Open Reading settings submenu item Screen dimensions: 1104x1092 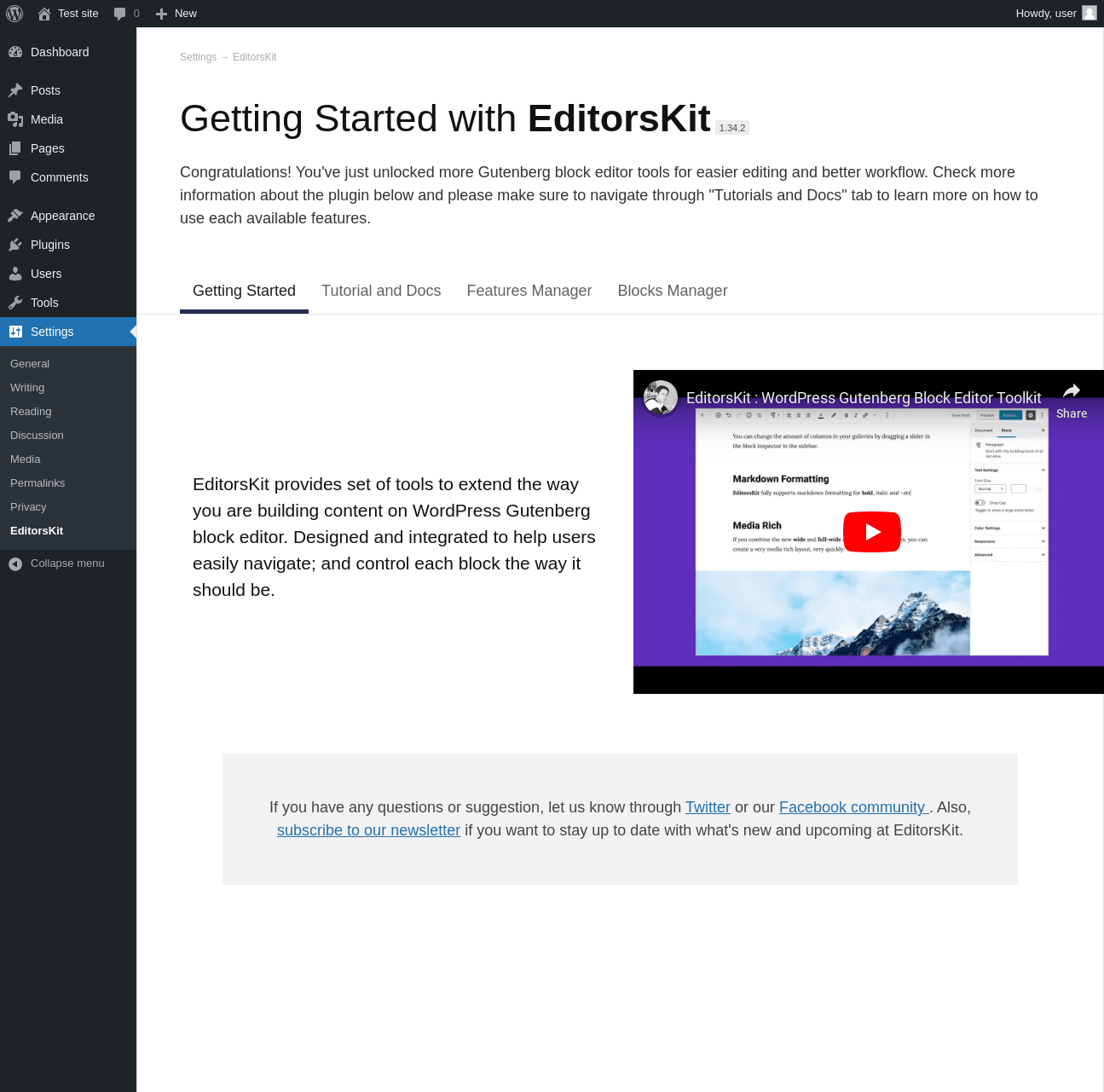pos(31,412)
